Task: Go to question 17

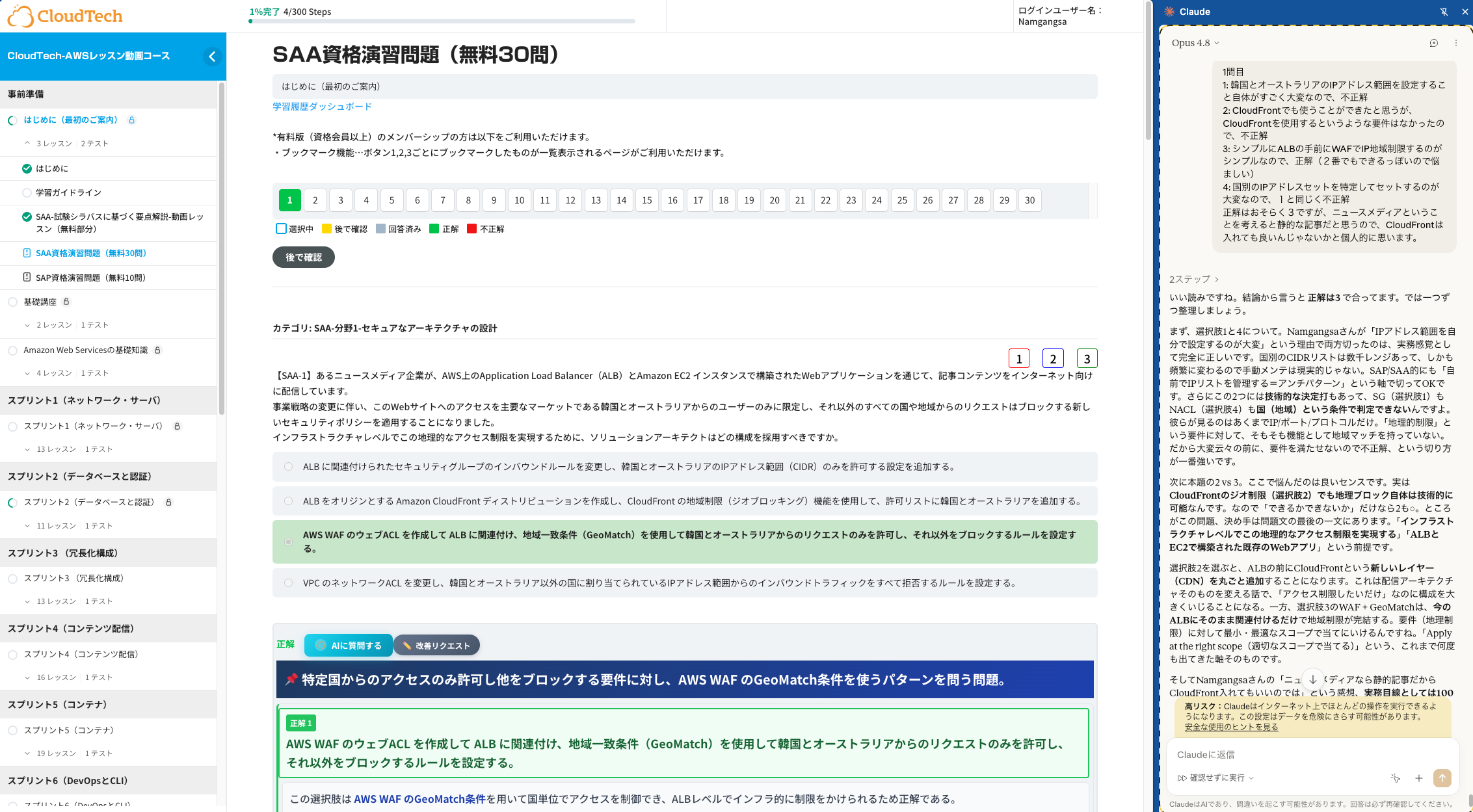Action: (698, 200)
